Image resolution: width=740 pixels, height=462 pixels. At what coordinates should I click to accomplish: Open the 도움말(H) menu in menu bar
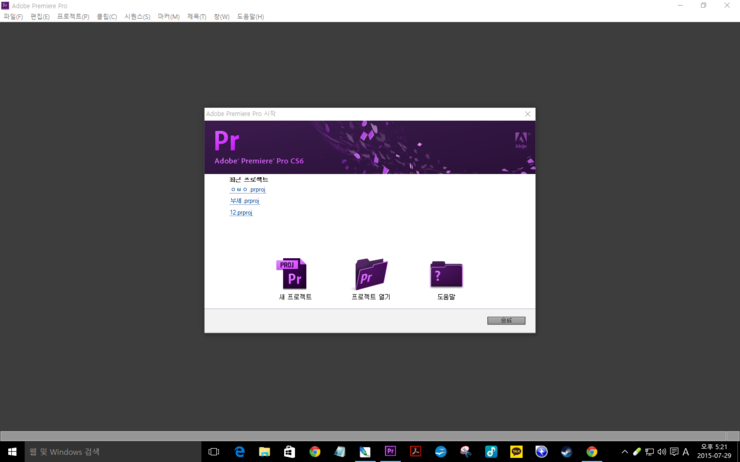coord(250,17)
